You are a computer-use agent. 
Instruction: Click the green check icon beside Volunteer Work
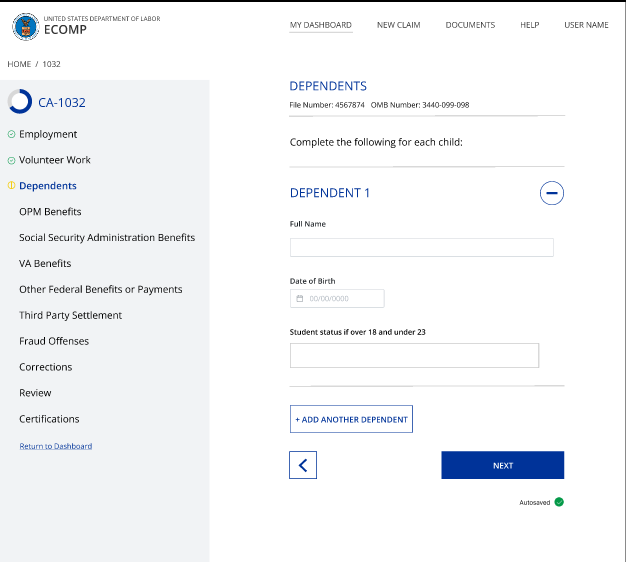(x=12, y=160)
